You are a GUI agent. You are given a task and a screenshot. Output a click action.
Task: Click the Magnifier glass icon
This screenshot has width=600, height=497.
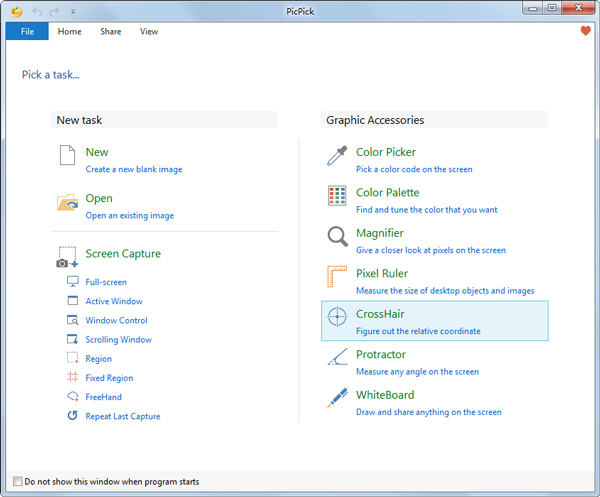point(338,236)
